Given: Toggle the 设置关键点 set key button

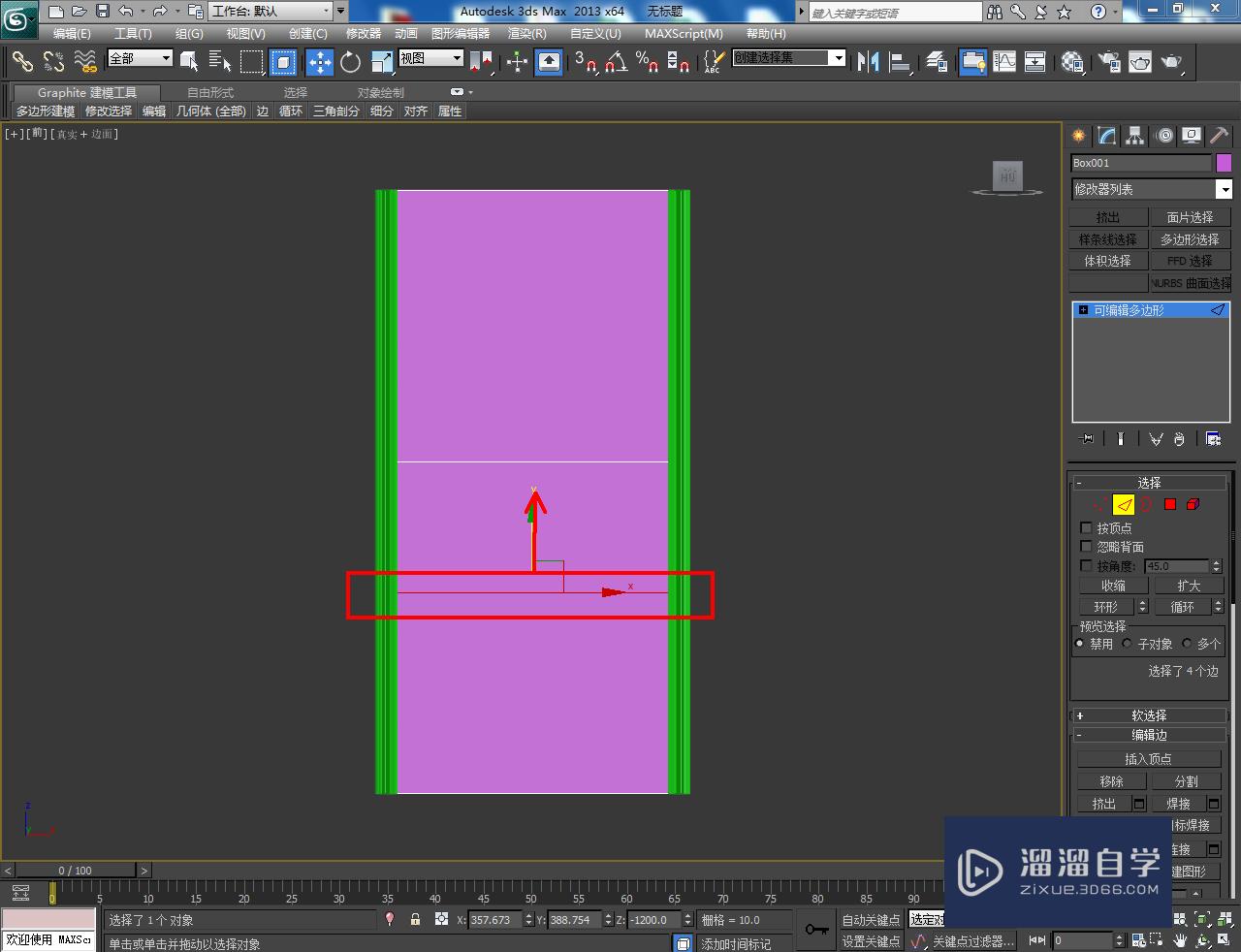Looking at the screenshot, I should (x=871, y=940).
